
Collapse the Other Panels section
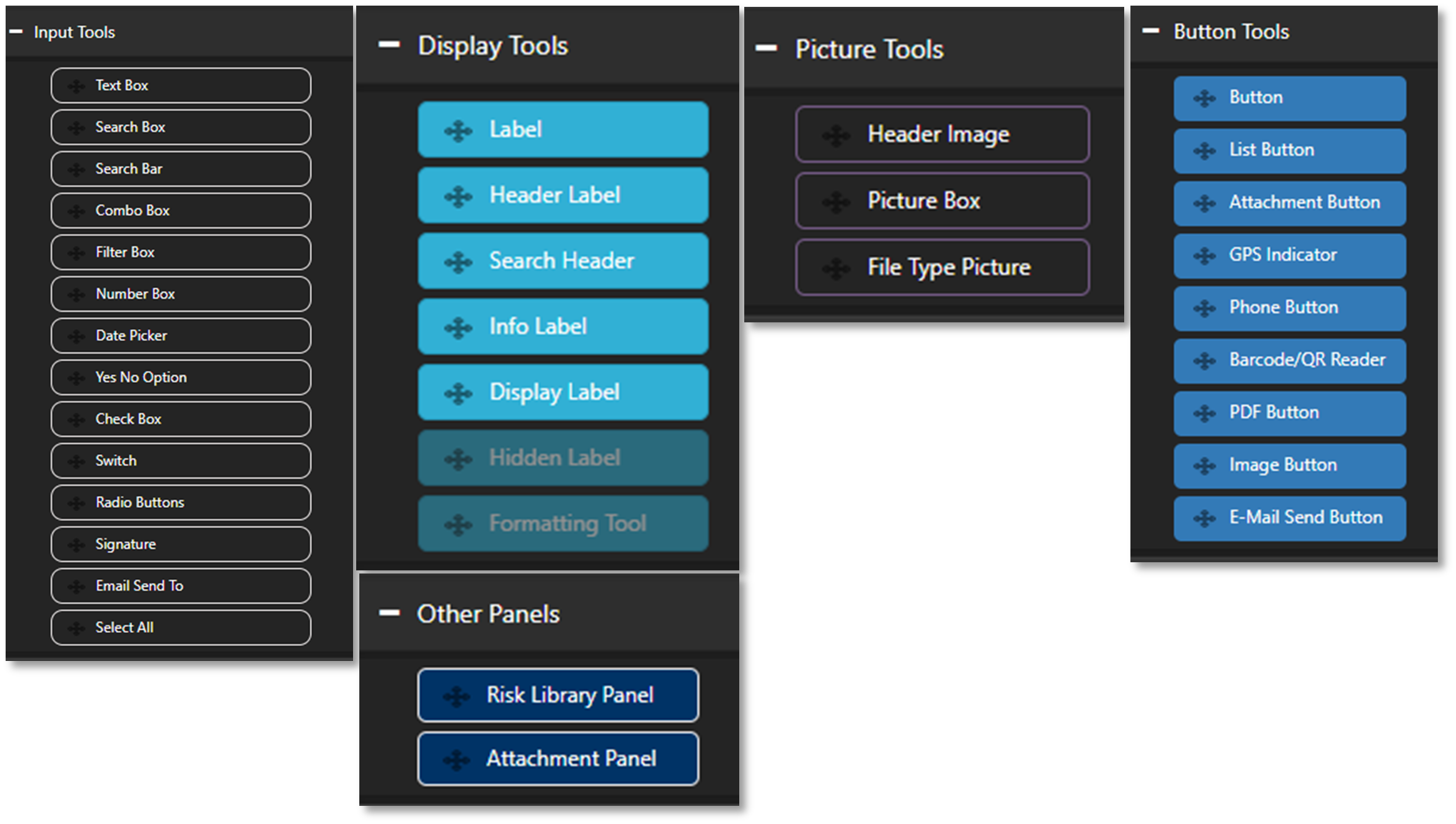[x=389, y=613]
